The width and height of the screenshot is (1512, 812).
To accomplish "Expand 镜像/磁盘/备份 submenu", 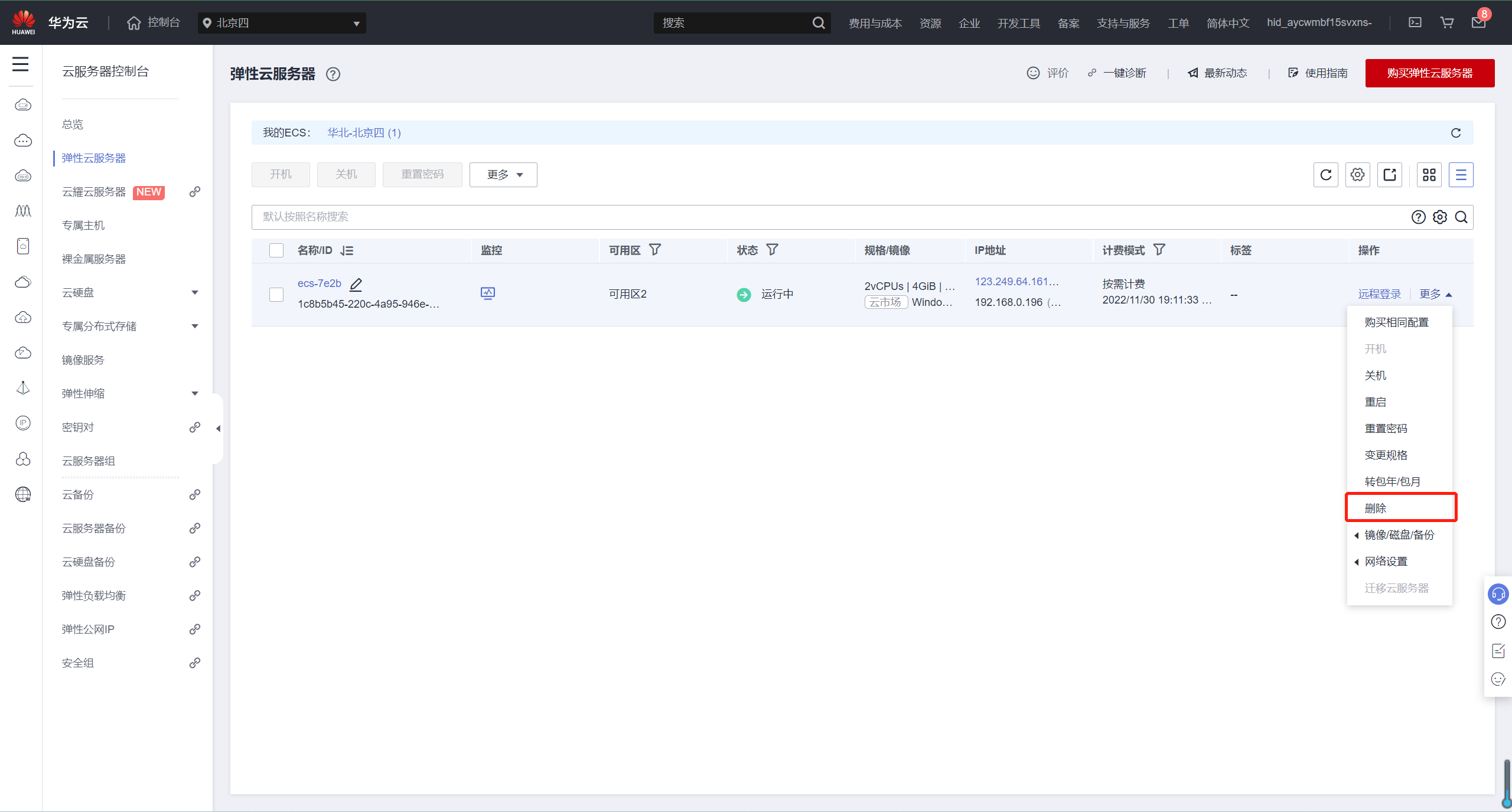I will [x=1399, y=535].
